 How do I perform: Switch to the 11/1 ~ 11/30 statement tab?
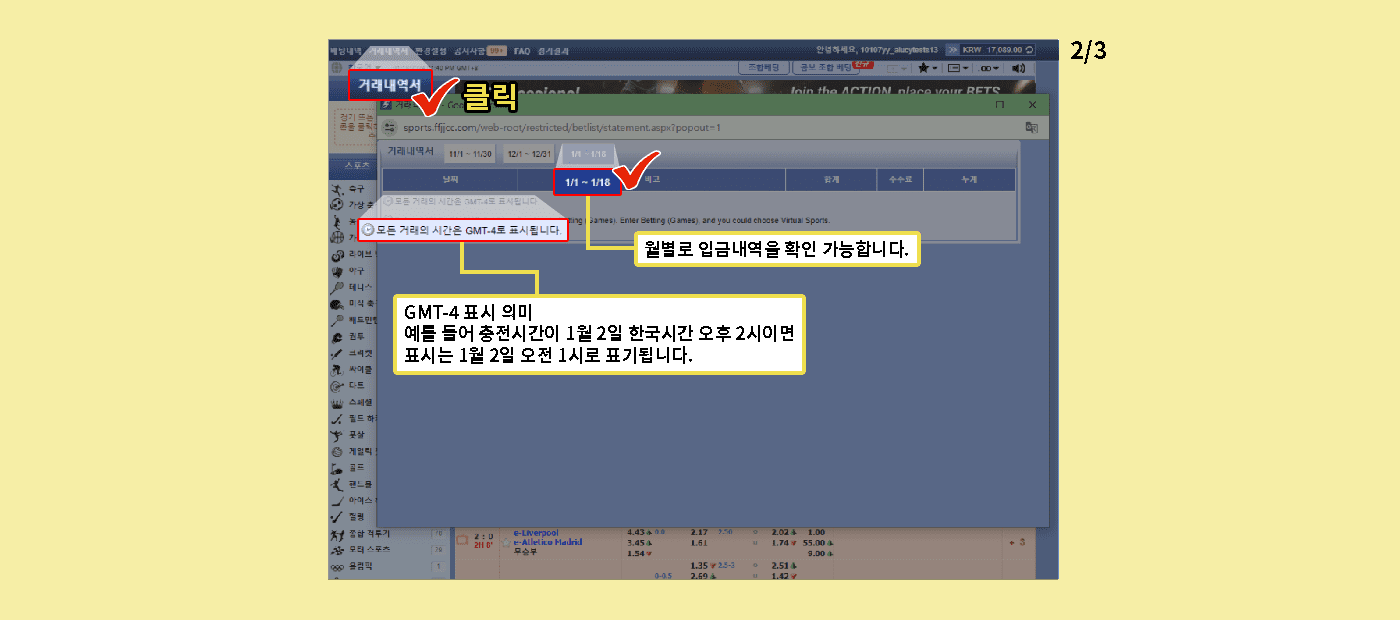coord(470,154)
